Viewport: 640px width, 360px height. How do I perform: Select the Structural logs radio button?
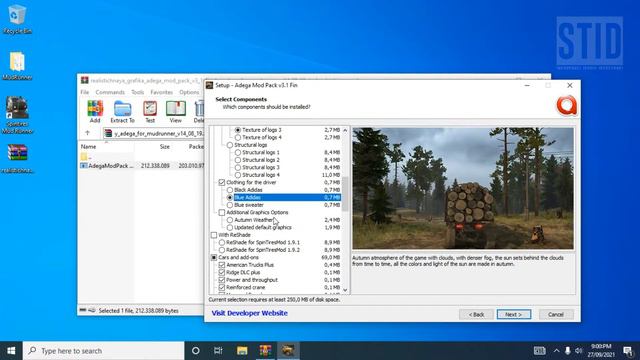point(230,145)
